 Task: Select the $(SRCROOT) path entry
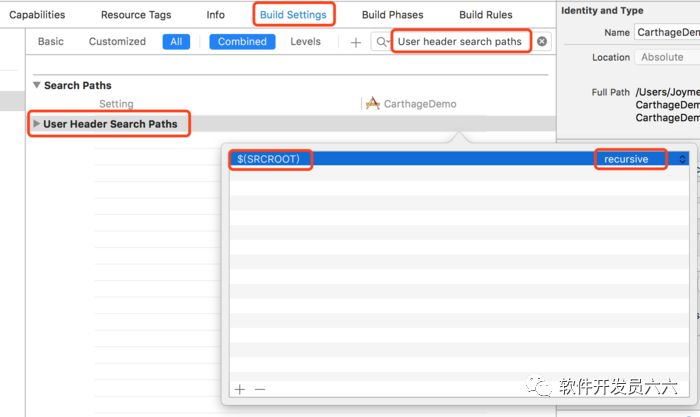268,159
